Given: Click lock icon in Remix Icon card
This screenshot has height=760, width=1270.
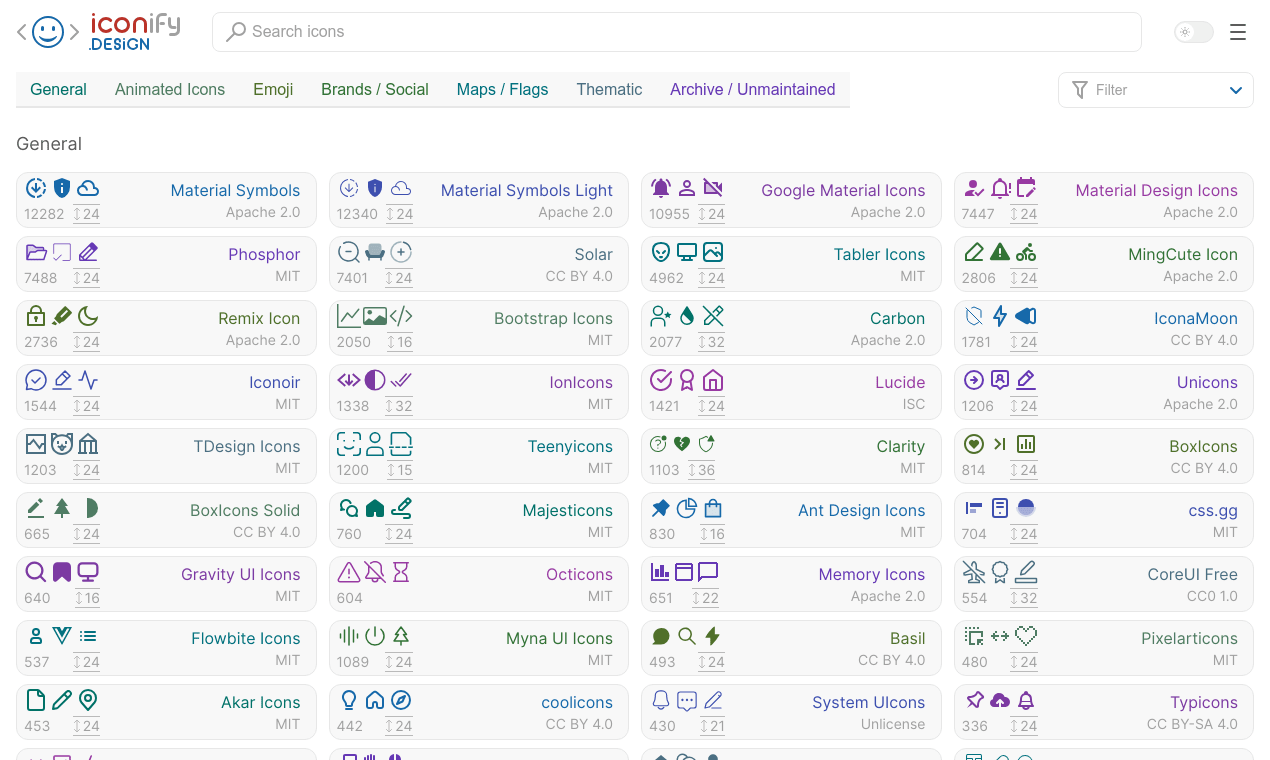Looking at the screenshot, I should tap(36, 316).
